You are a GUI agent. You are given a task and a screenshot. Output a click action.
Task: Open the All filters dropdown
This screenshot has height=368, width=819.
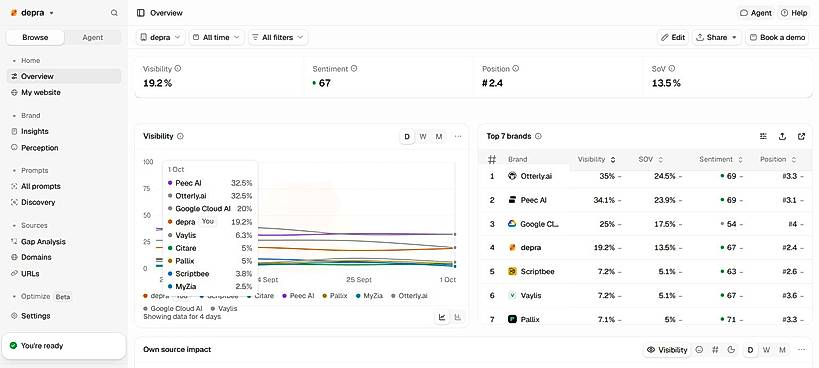click(278, 38)
